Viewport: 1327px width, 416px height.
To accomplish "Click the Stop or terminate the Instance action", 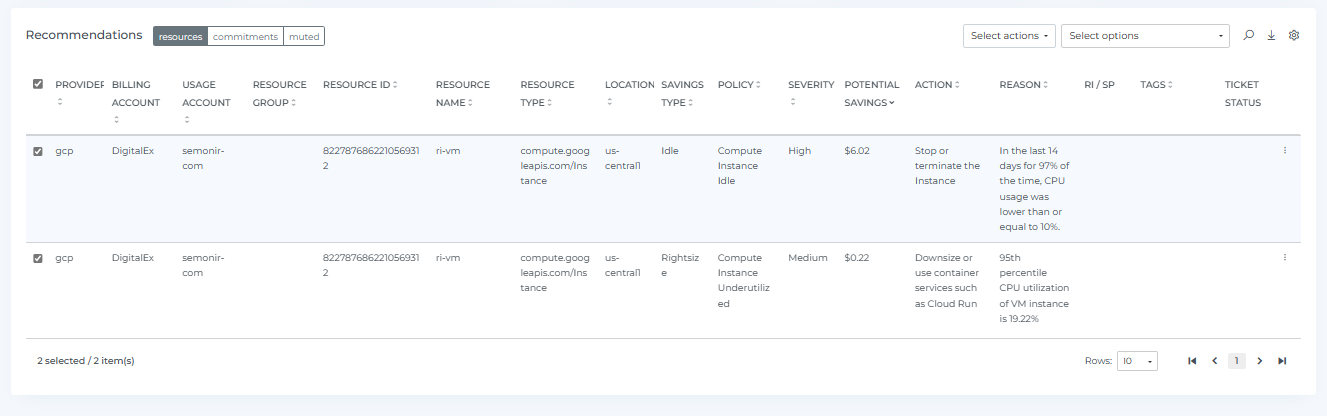I will pos(947,166).
